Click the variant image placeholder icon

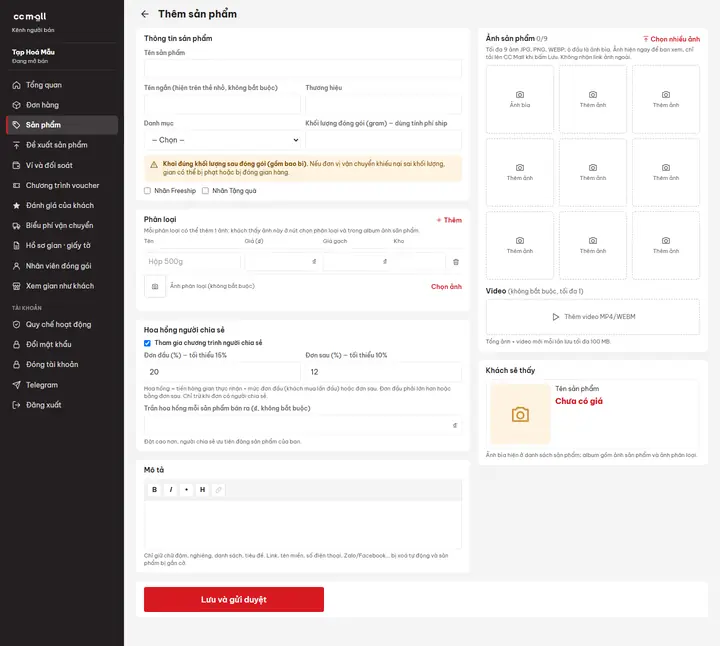point(155,286)
